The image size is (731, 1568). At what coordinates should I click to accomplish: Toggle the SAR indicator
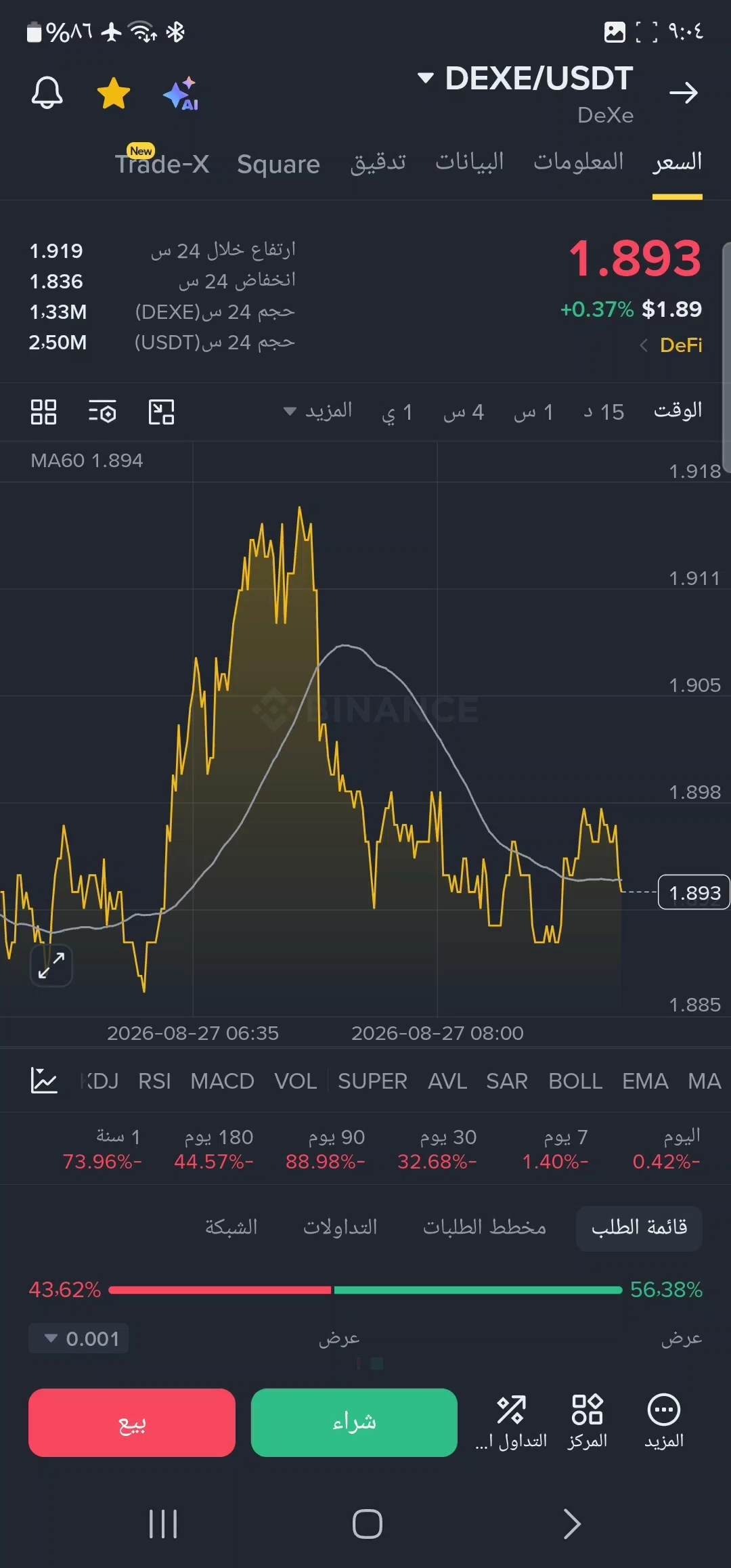pyautogui.click(x=507, y=1081)
